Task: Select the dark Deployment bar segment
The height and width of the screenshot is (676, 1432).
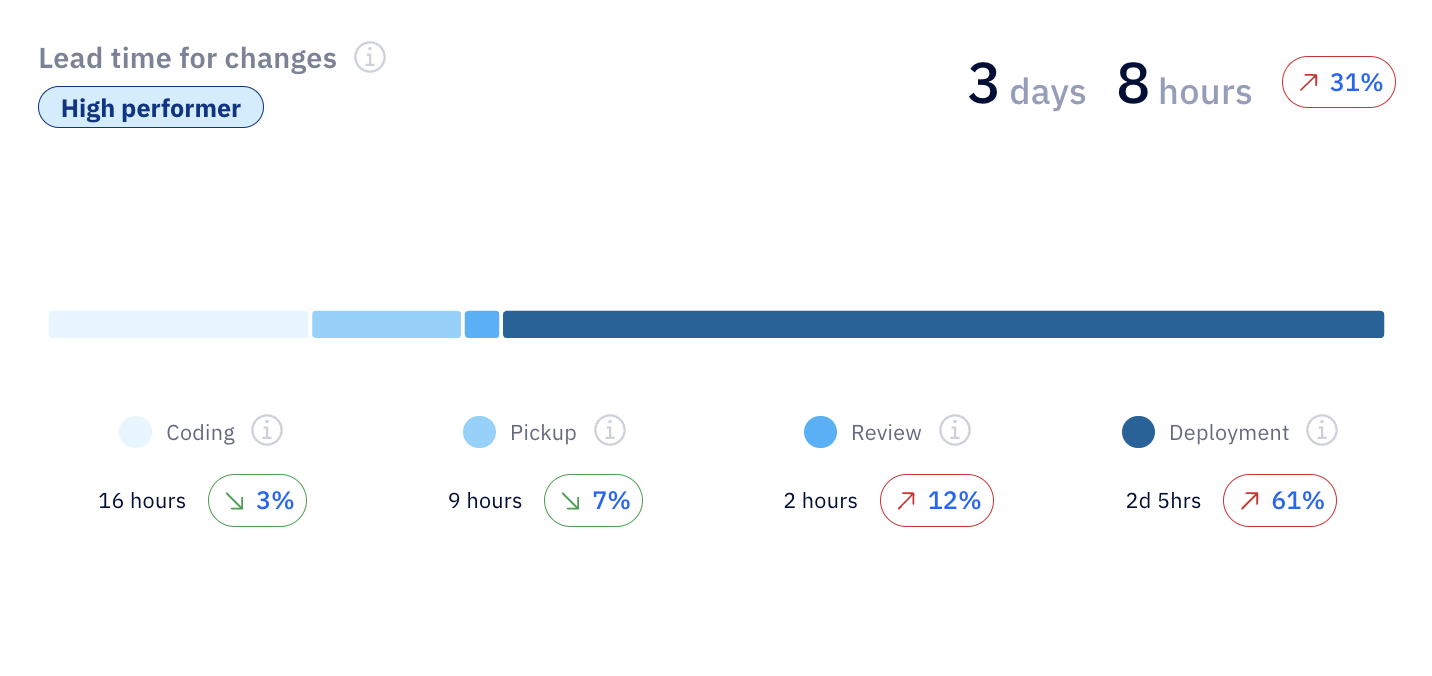Action: 943,324
